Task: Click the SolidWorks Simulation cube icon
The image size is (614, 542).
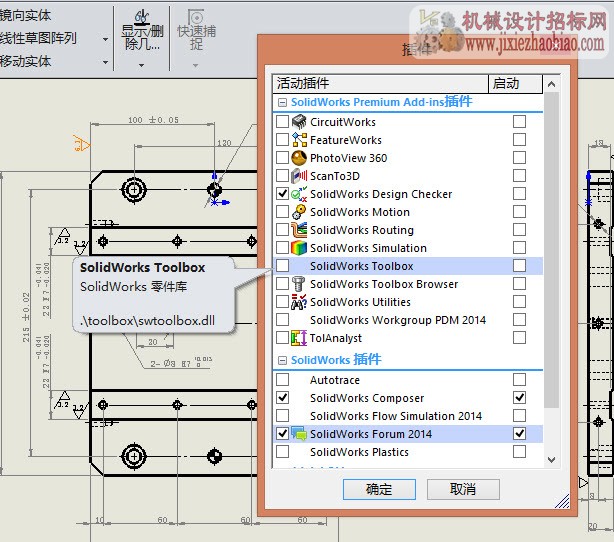Action: tap(299, 248)
